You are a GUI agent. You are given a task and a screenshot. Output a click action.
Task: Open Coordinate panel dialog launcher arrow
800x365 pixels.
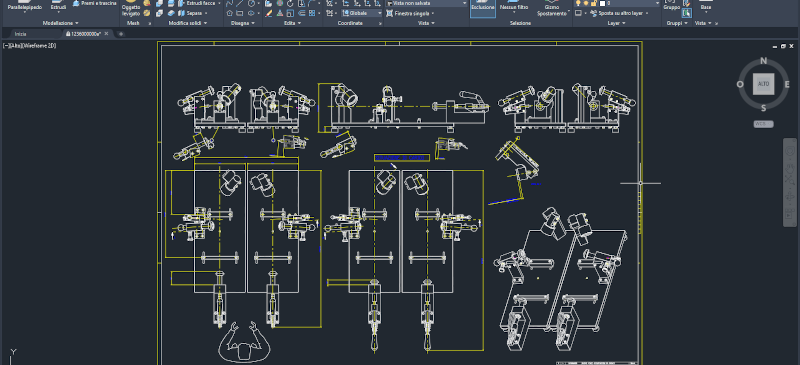tap(380, 23)
